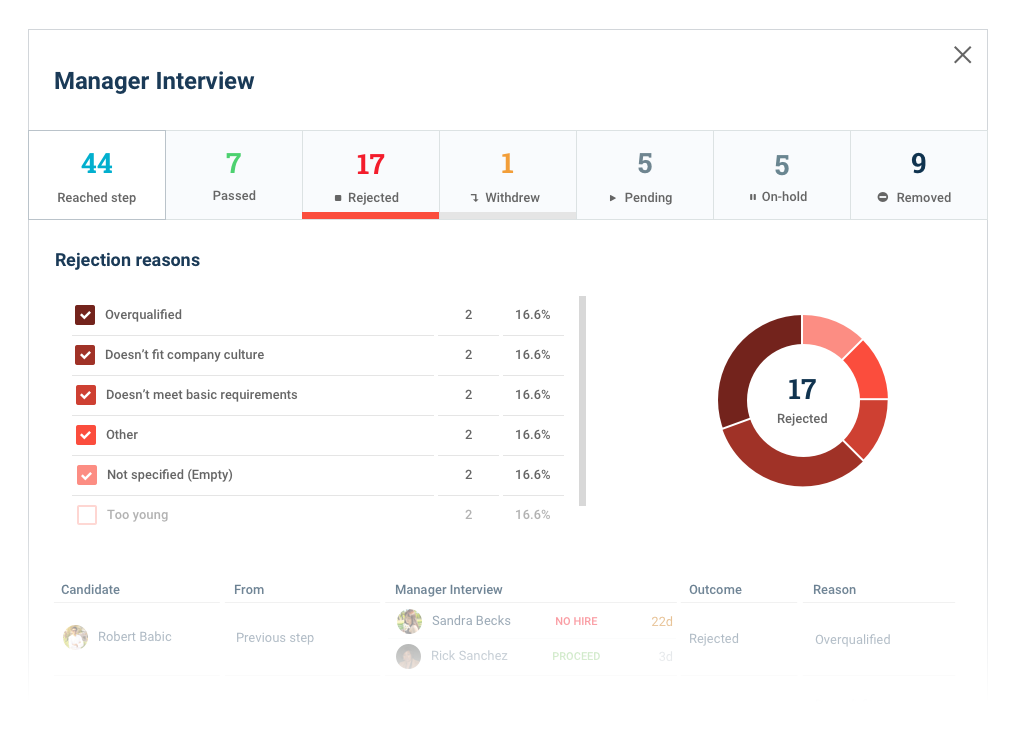Image resolution: width=1014 pixels, height=744 pixels.
Task: Switch to the Reached step tab
Action: [x=97, y=175]
